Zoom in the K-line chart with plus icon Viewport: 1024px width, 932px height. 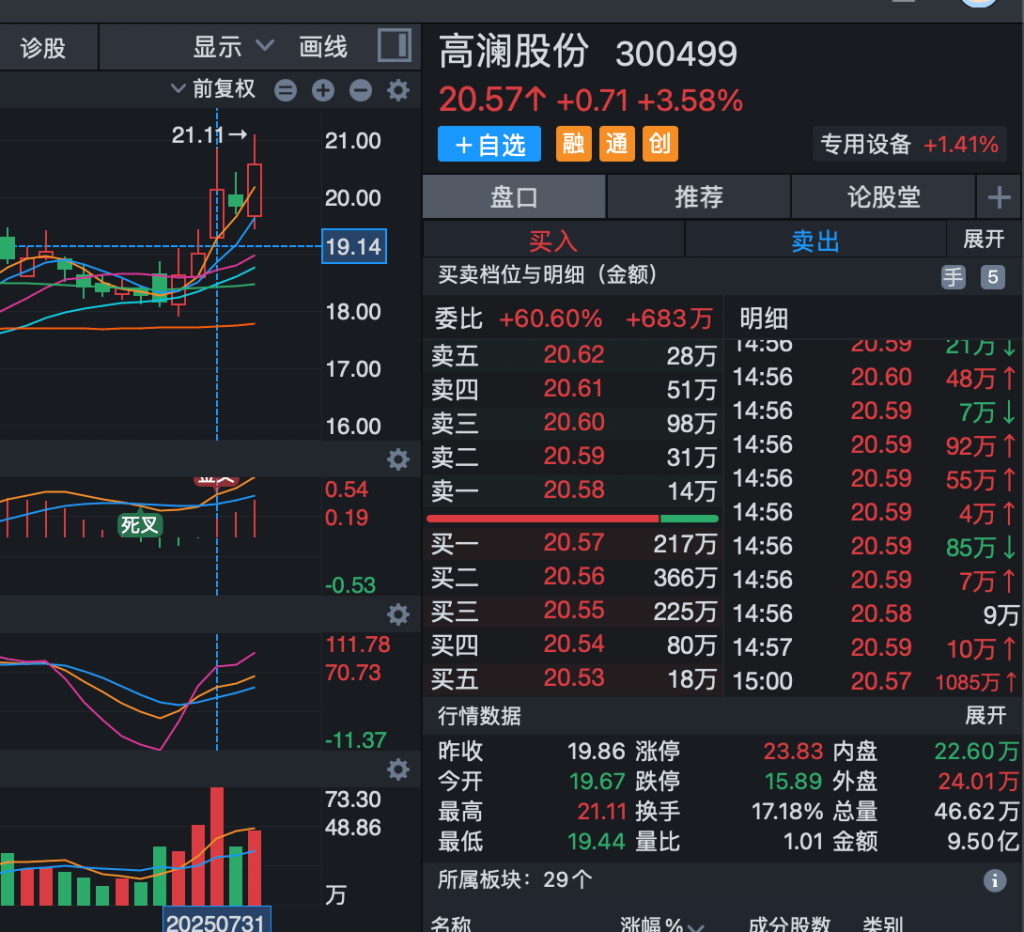[323, 90]
